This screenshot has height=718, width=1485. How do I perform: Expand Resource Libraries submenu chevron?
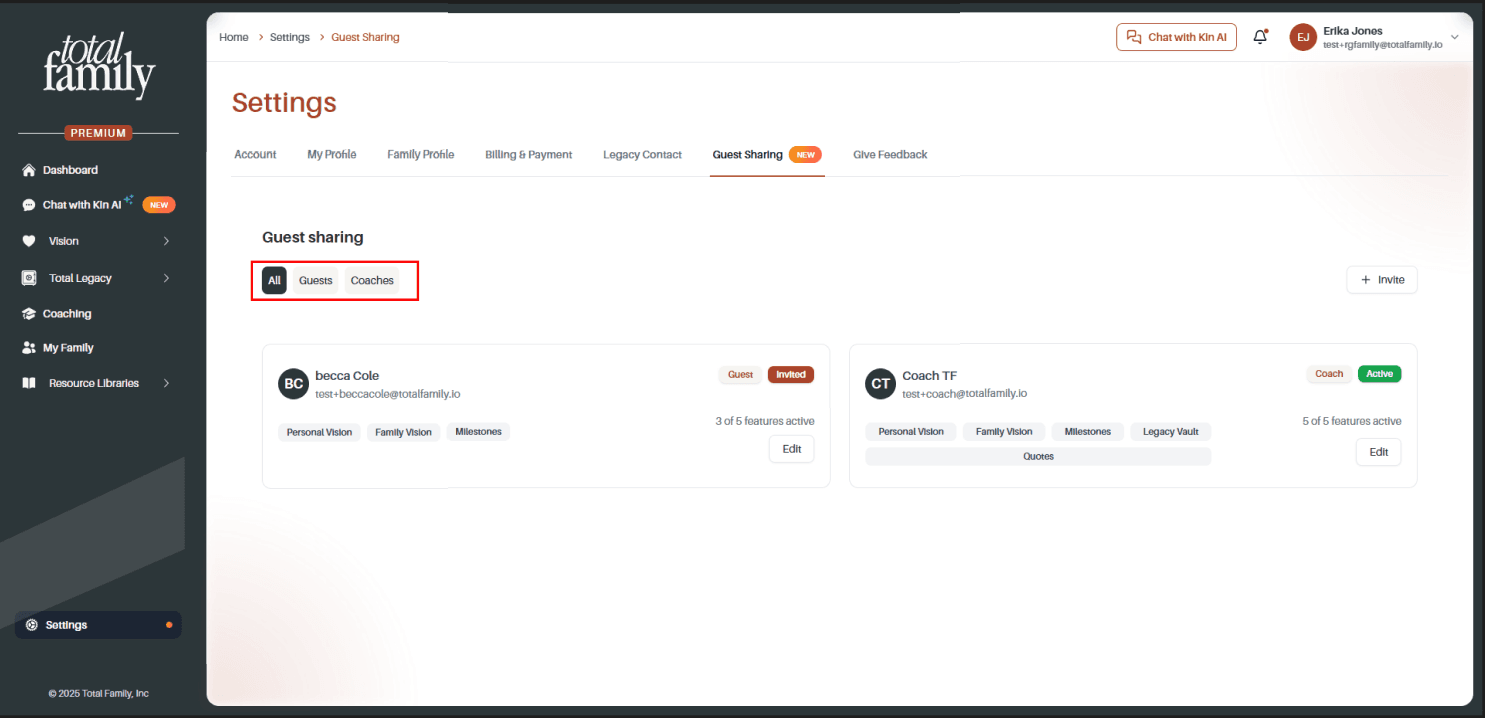pyautogui.click(x=166, y=383)
